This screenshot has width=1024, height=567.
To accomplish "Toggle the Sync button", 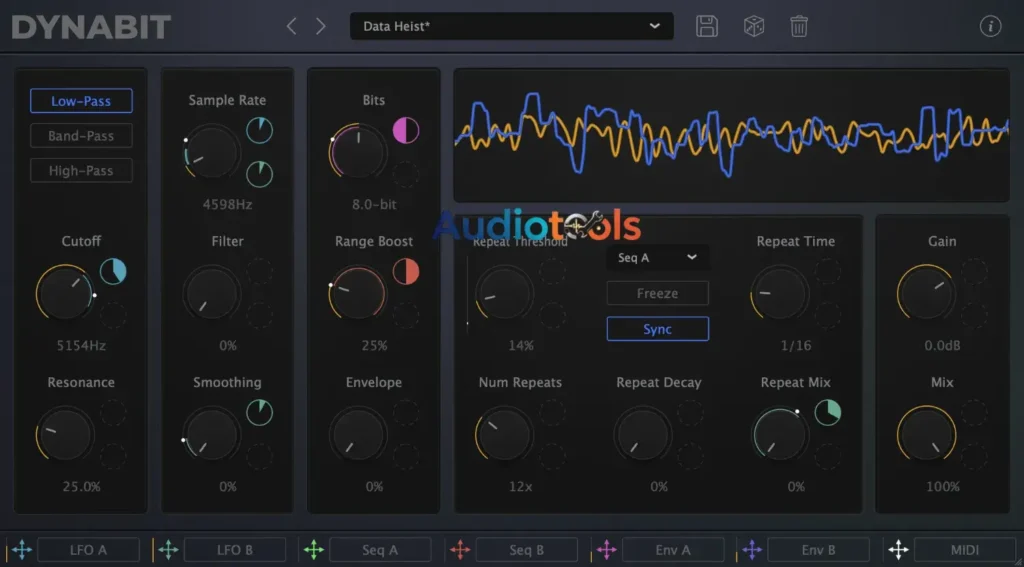I will click(x=657, y=329).
